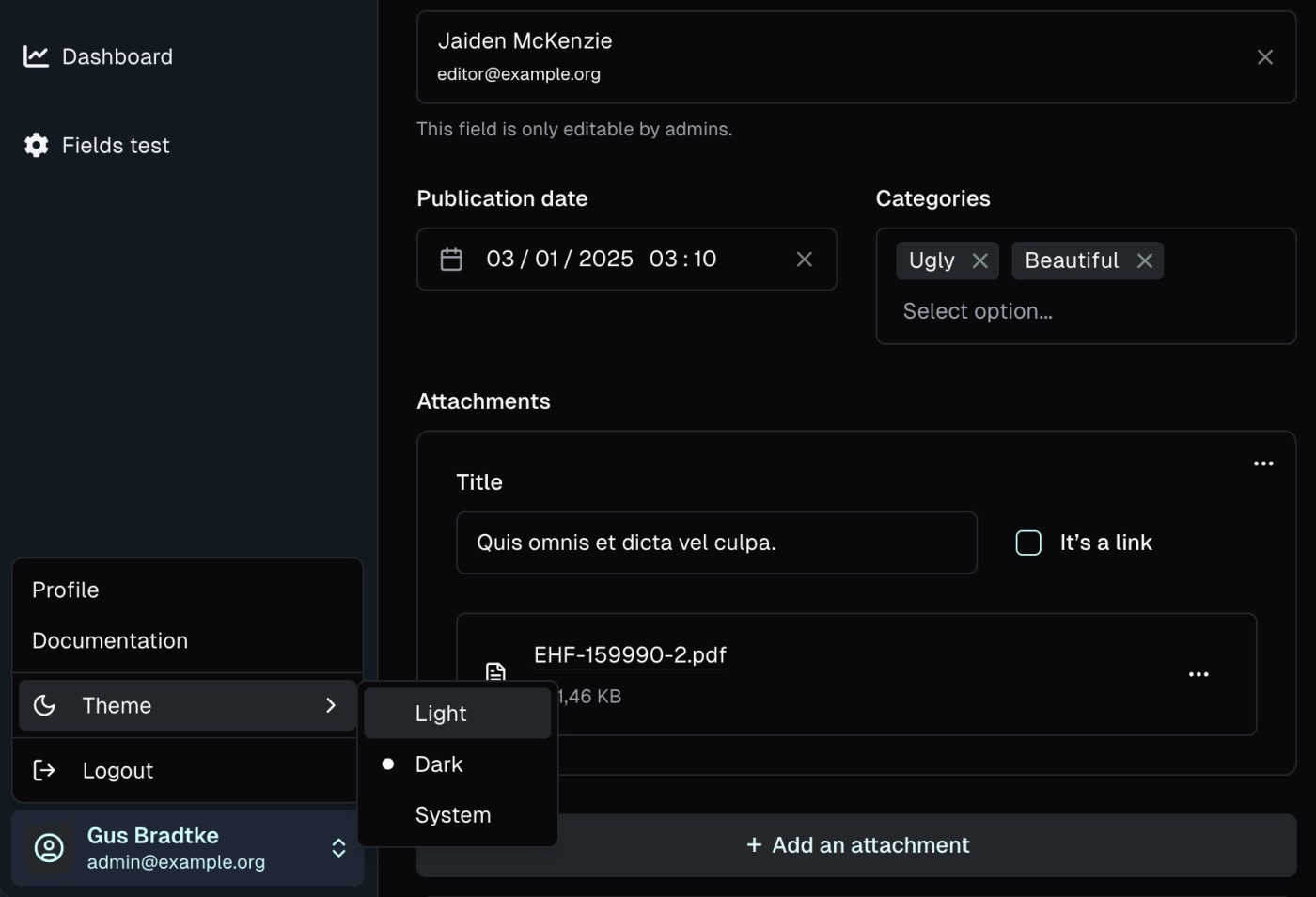Remove the Beautiful category tag
The height and width of the screenshot is (897, 1316).
click(x=1144, y=261)
